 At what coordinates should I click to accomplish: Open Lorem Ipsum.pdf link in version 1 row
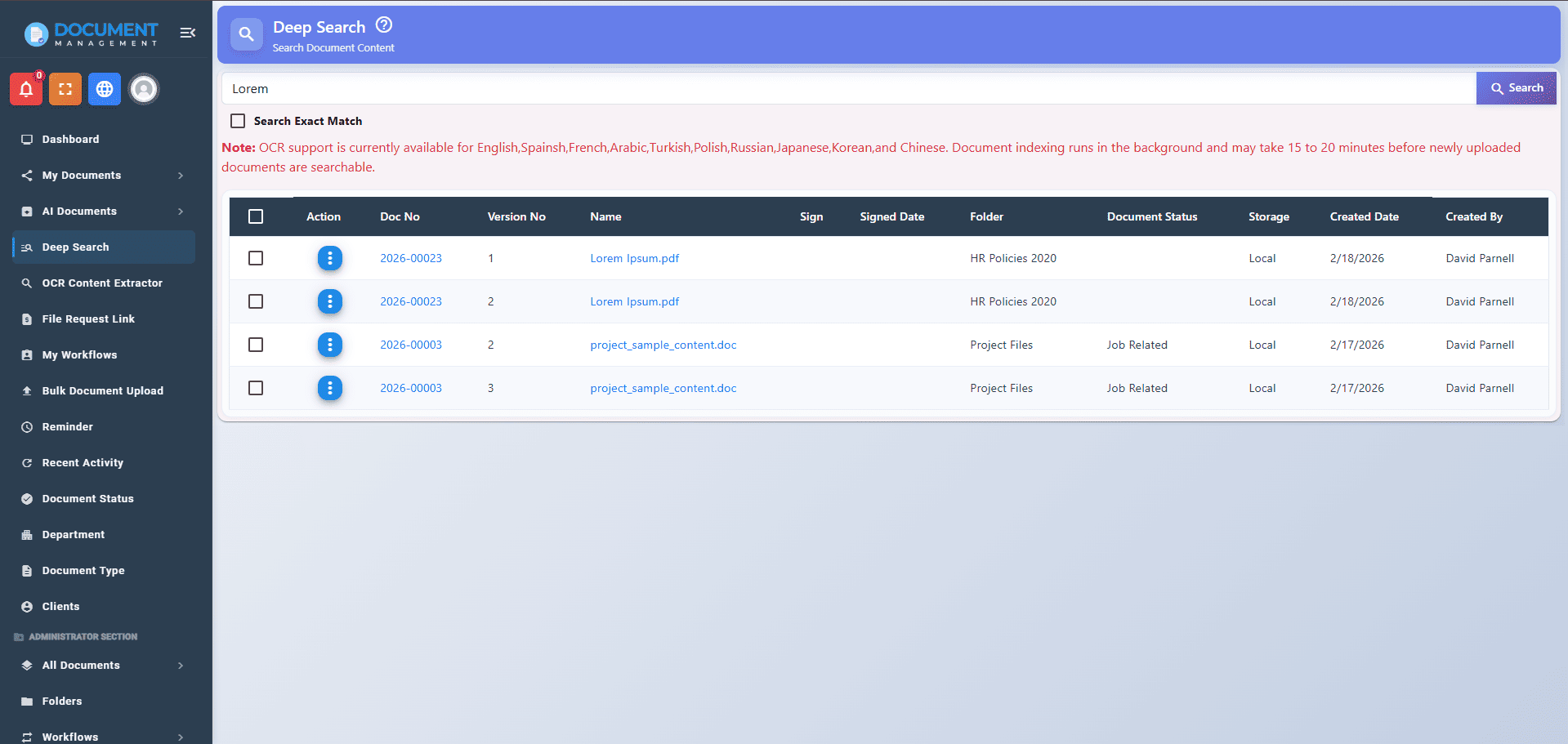635,258
